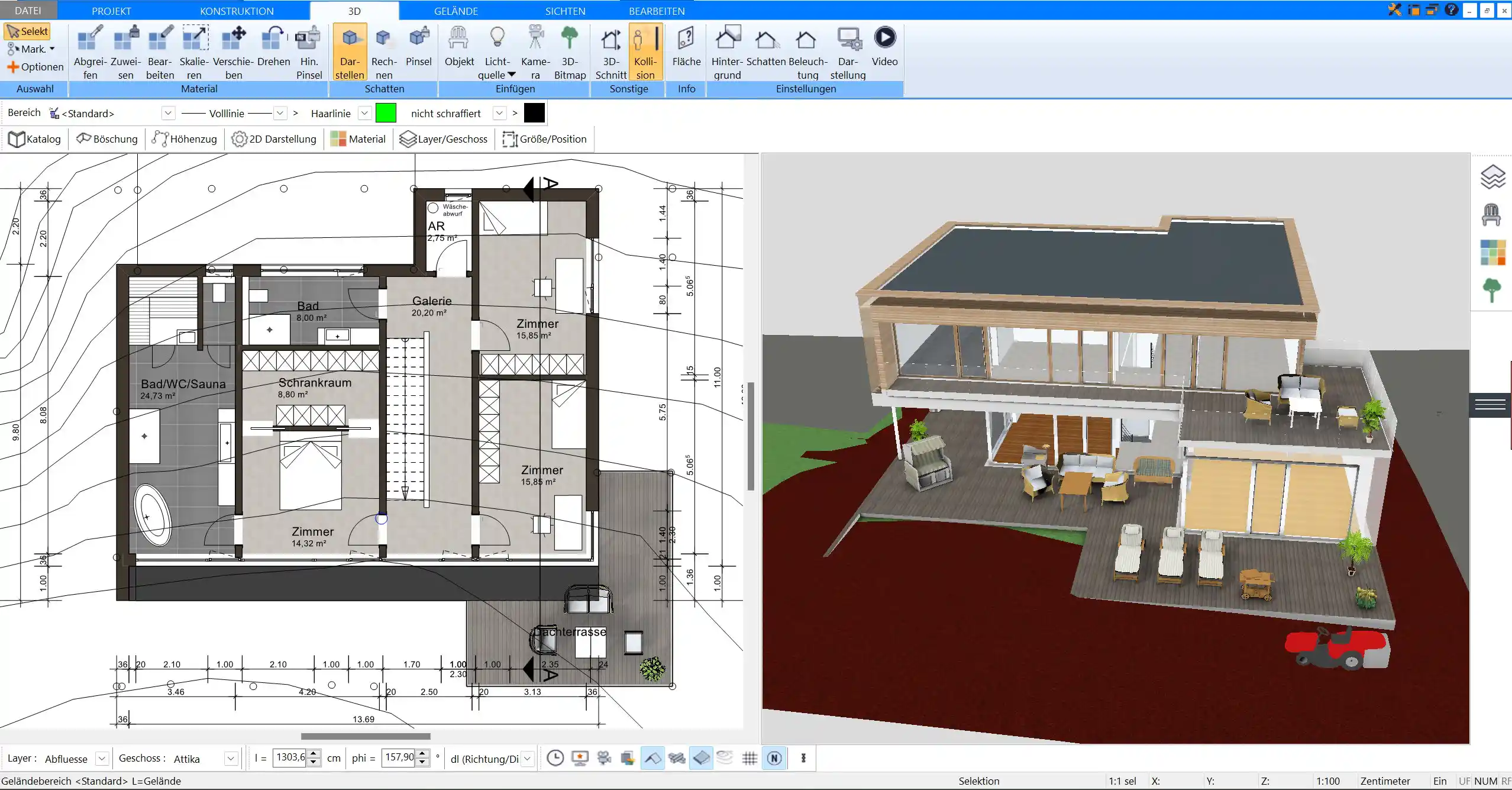Open Beleuchtung settings
Viewport: 1512px width, 790px height.
coord(807,52)
